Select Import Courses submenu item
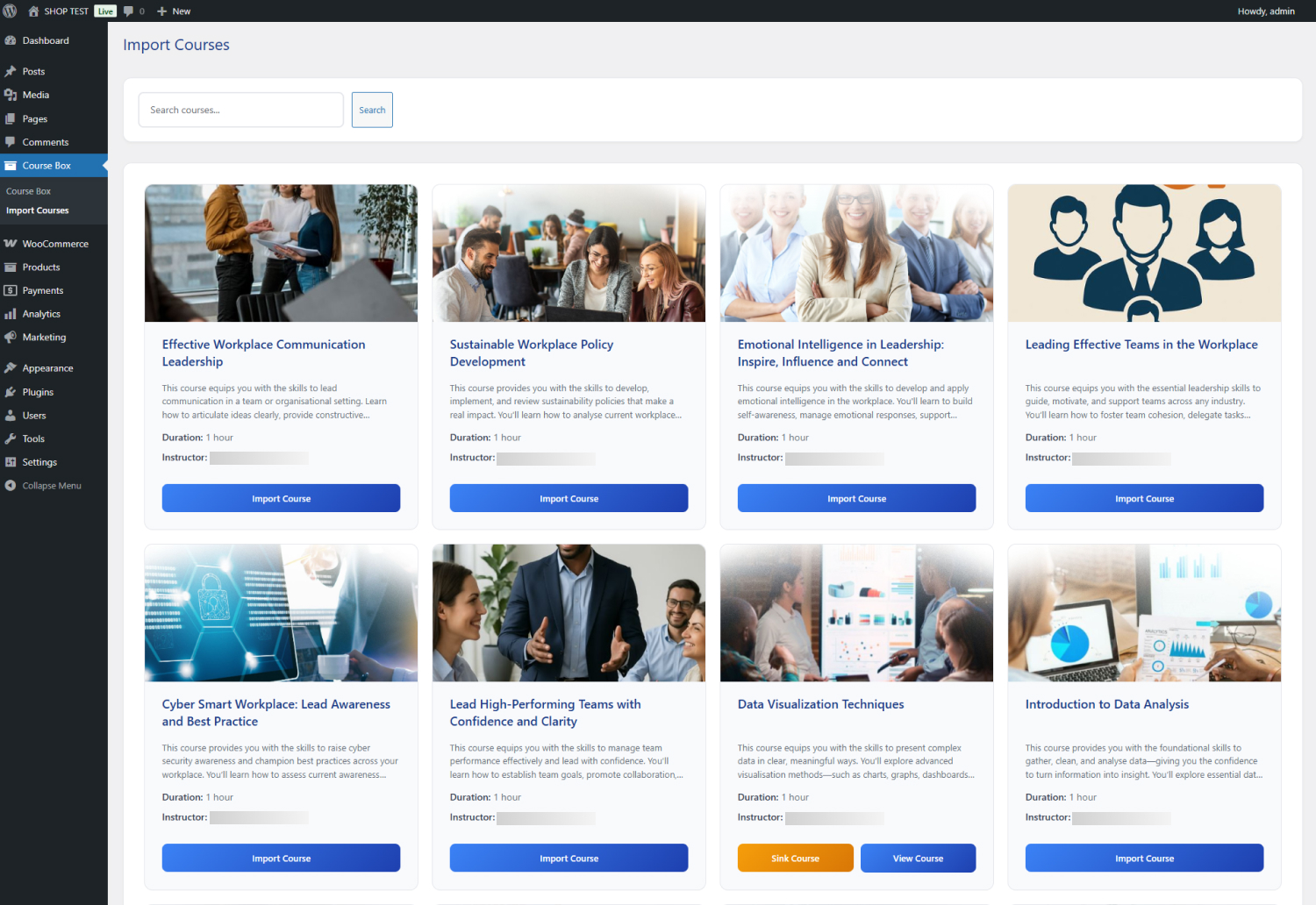 38,210
